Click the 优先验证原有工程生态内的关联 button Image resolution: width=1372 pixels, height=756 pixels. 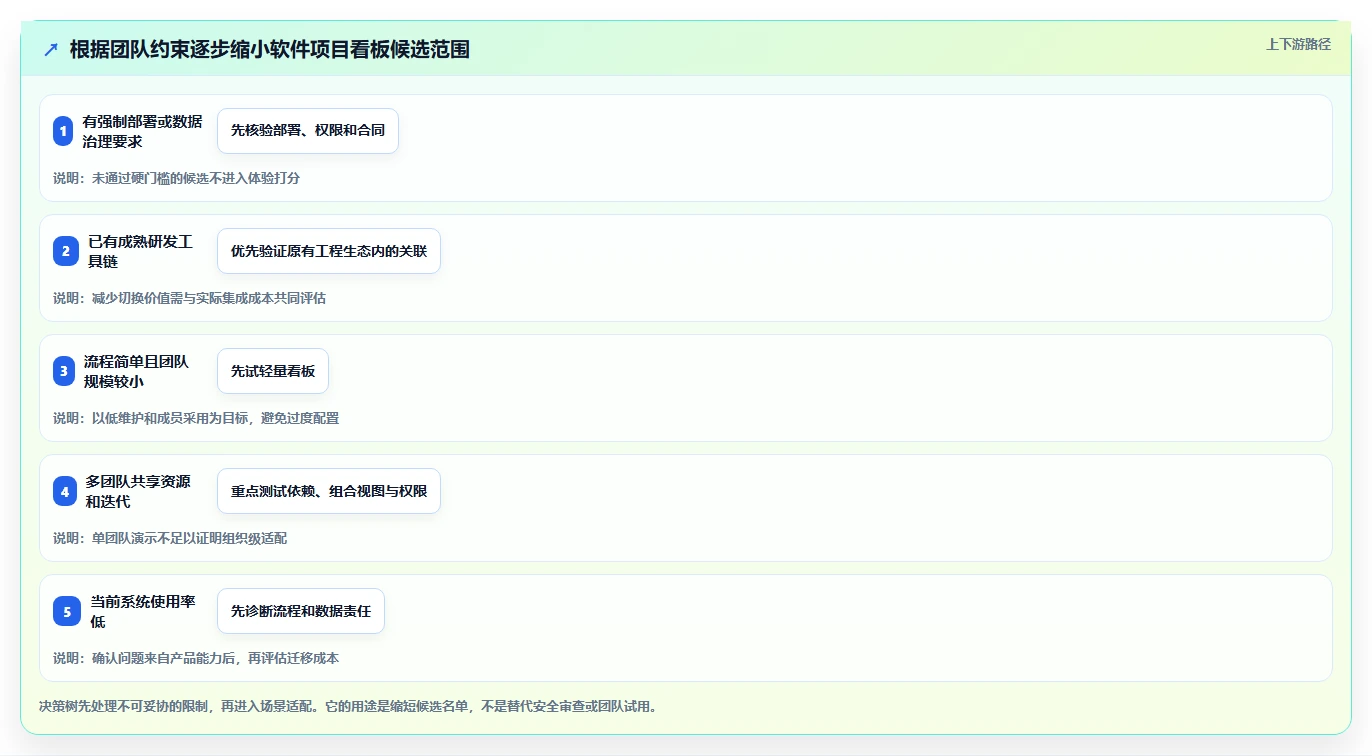point(329,251)
